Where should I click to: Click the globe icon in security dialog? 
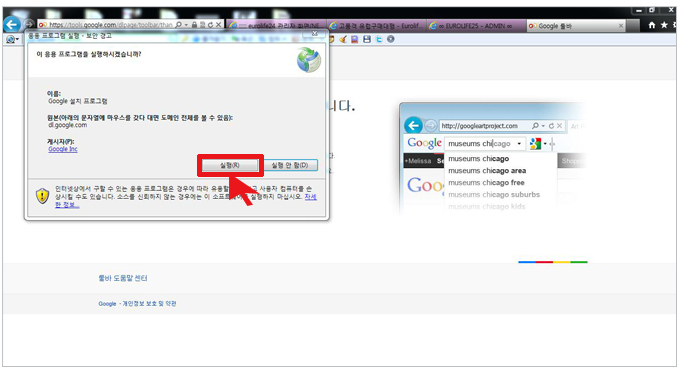[309, 60]
